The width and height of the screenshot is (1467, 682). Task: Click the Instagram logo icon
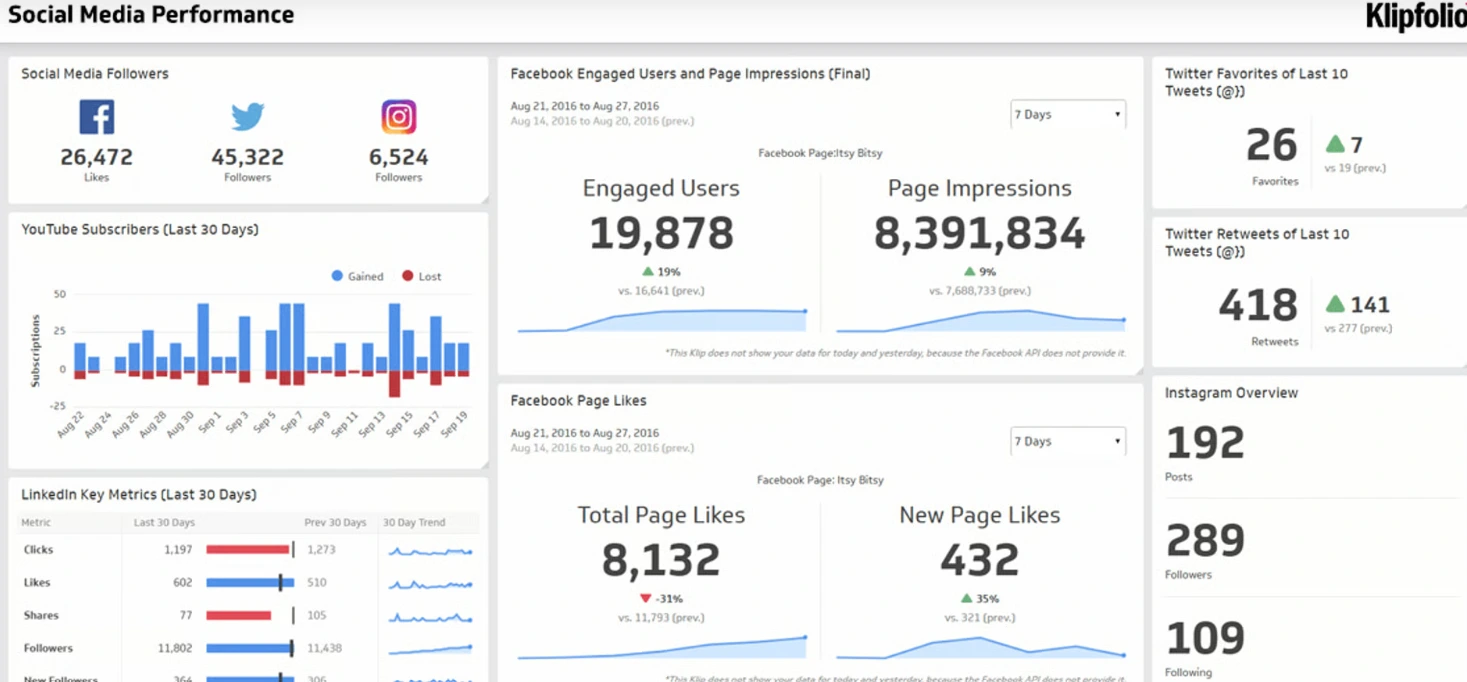coord(398,117)
